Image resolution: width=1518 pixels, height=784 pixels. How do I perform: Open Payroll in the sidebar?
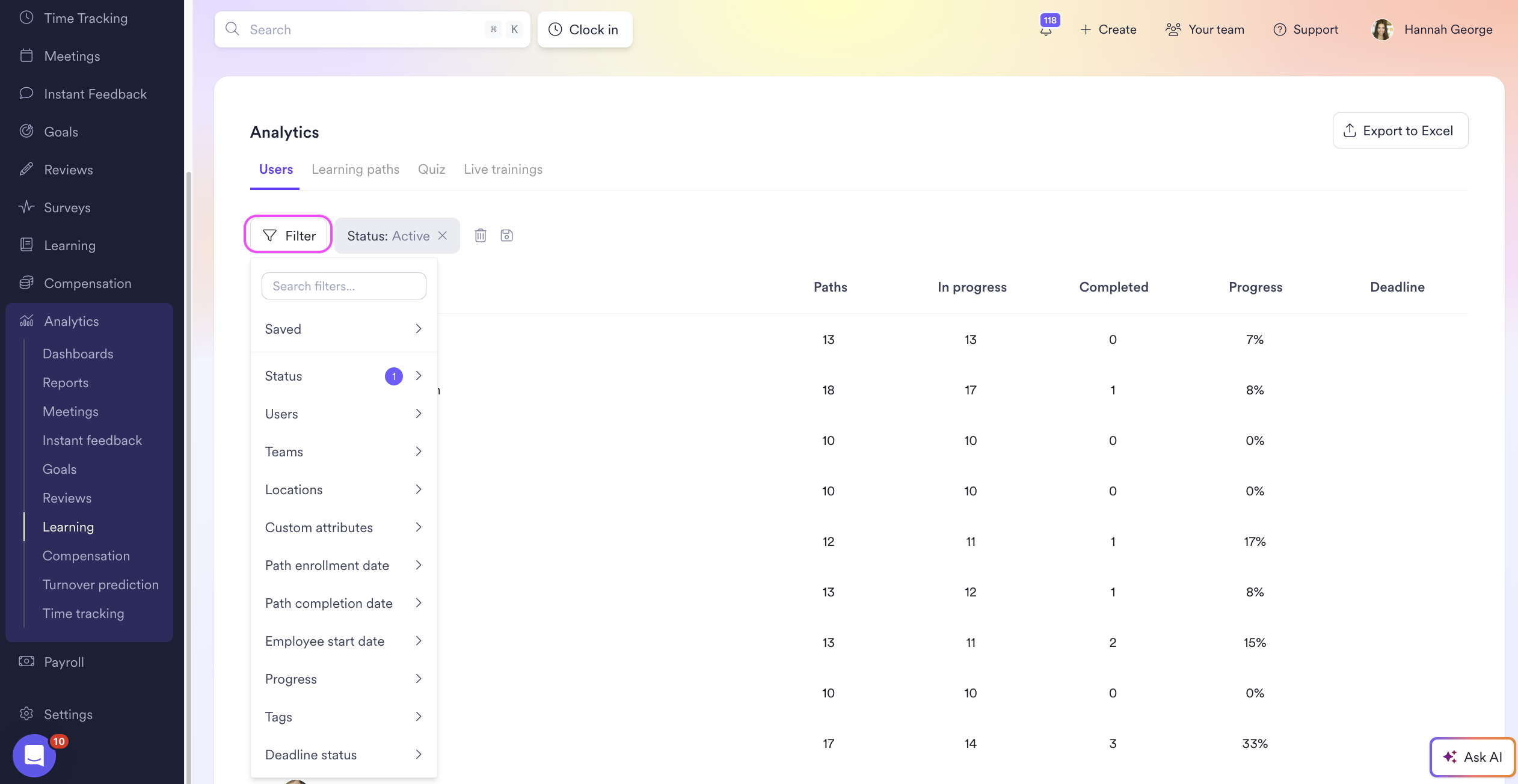click(x=64, y=662)
